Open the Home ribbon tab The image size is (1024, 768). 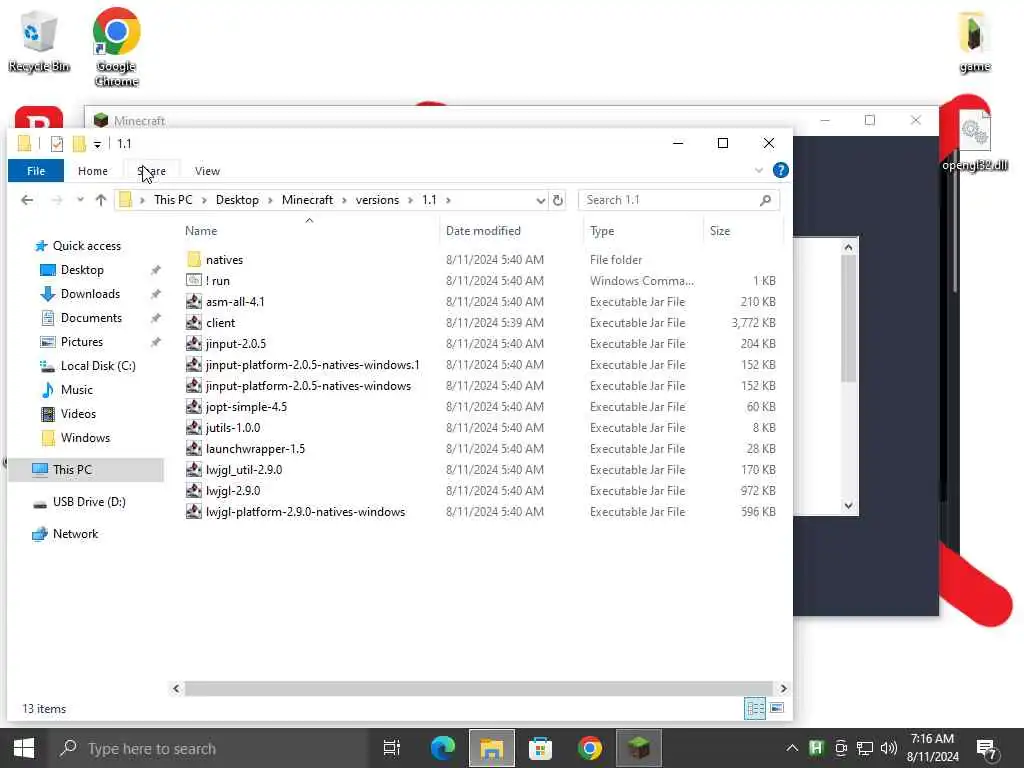(93, 170)
